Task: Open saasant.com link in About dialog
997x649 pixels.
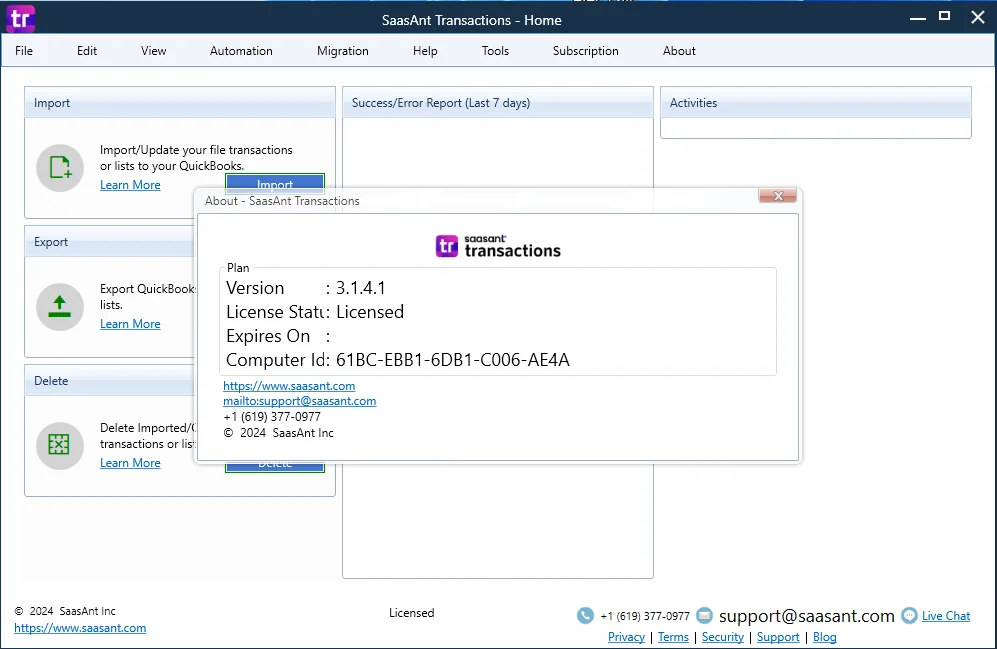Action: 289,386
